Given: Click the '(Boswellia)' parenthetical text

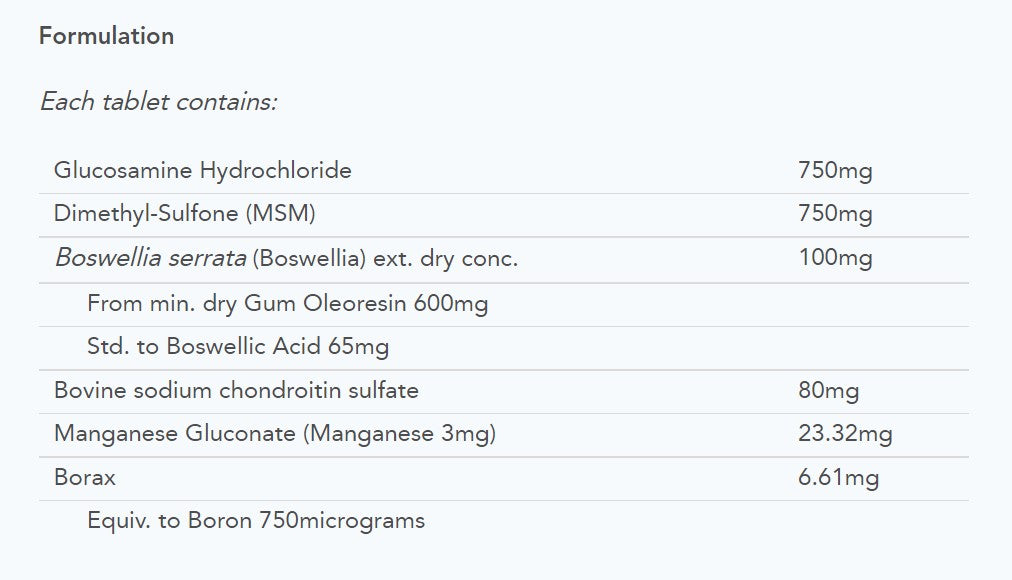Looking at the screenshot, I should pyautogui.click(x=309, y=258).
